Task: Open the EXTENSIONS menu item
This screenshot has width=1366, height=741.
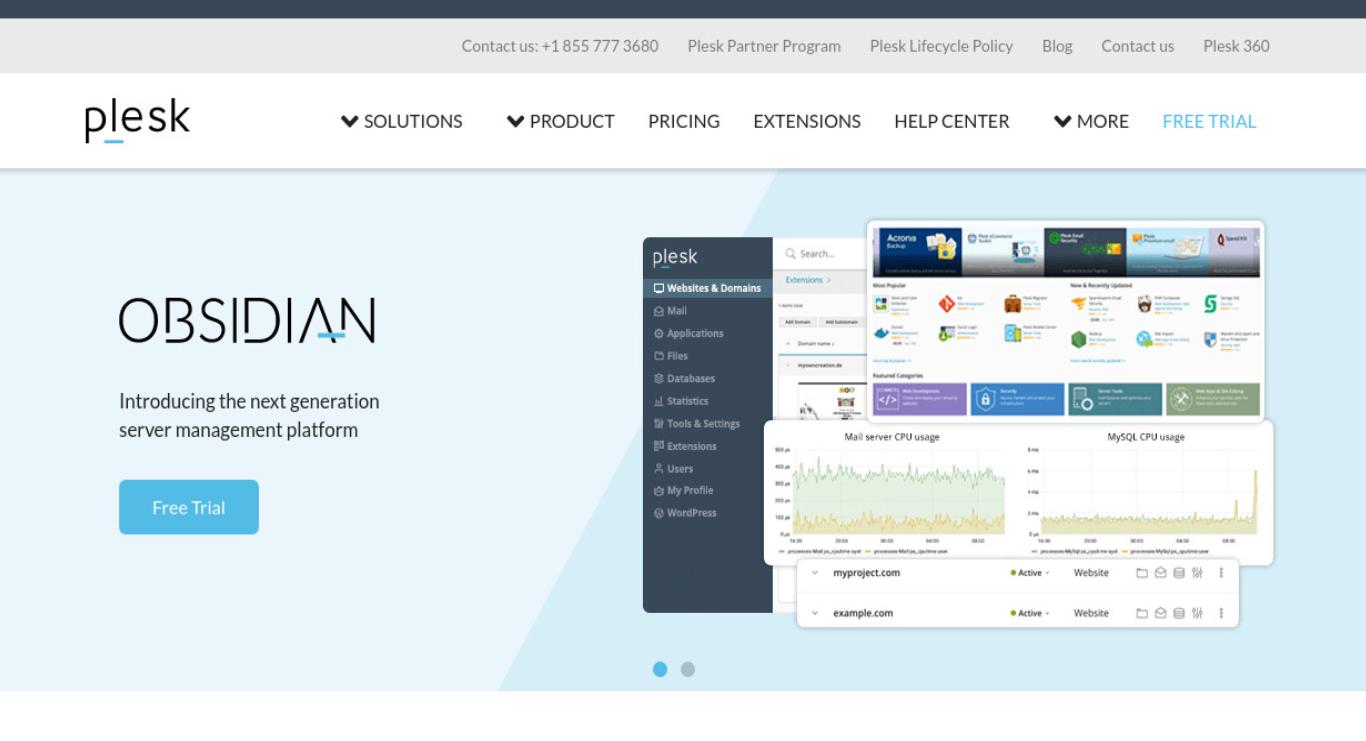Action: click(807, 121)
